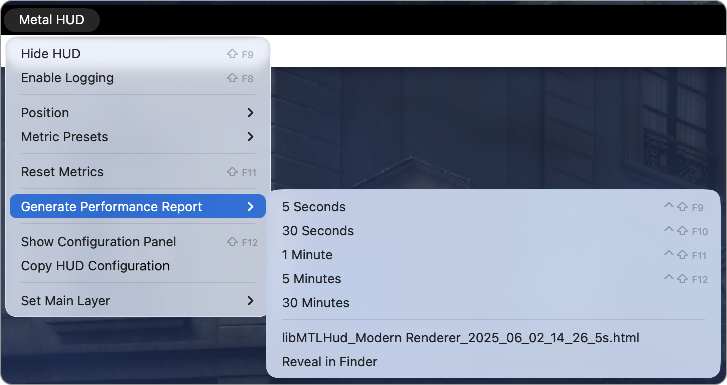Generate a 30 Minutes report
The width and height of the screenshot is (727, 385).
point(493,303)
